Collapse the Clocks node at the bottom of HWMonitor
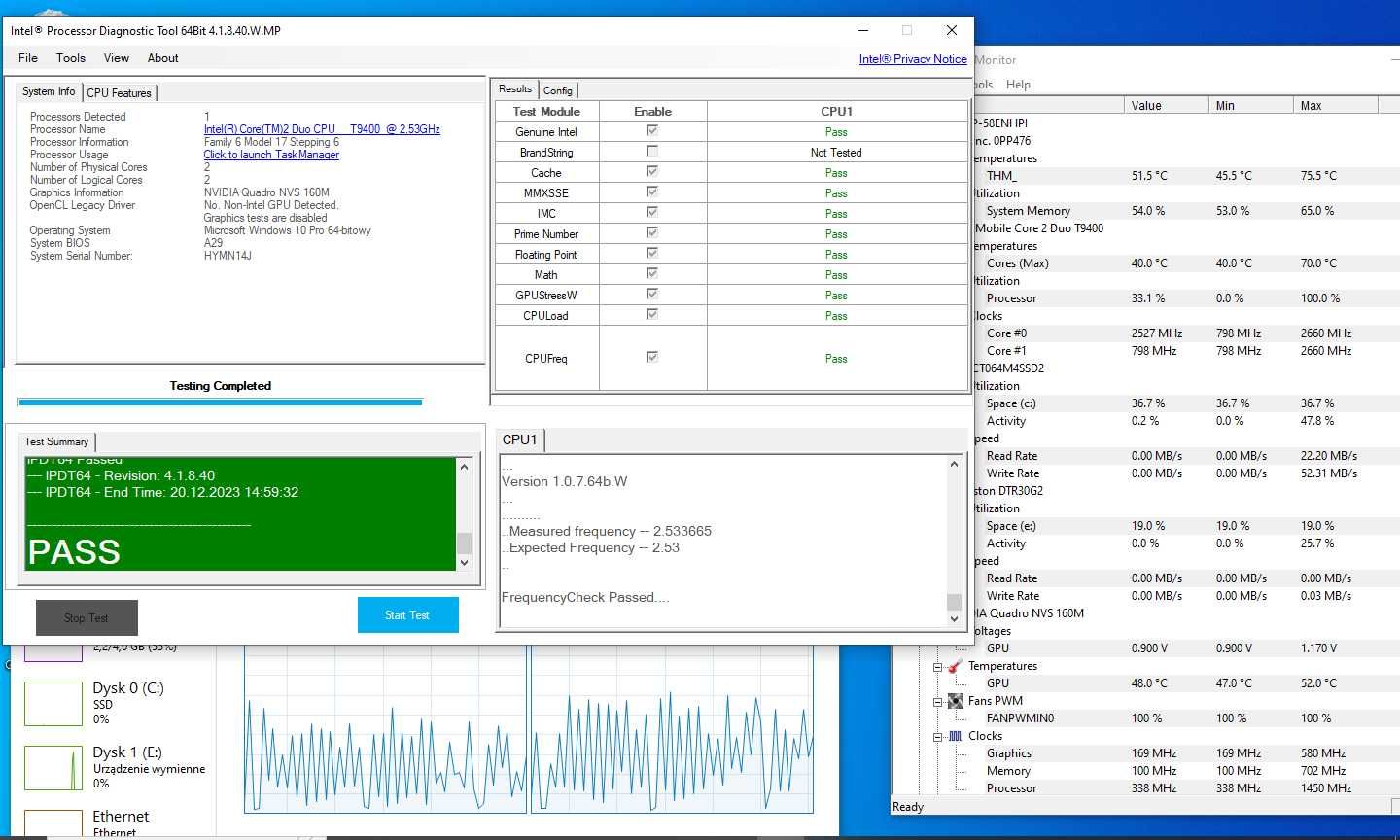 (938, 737)
